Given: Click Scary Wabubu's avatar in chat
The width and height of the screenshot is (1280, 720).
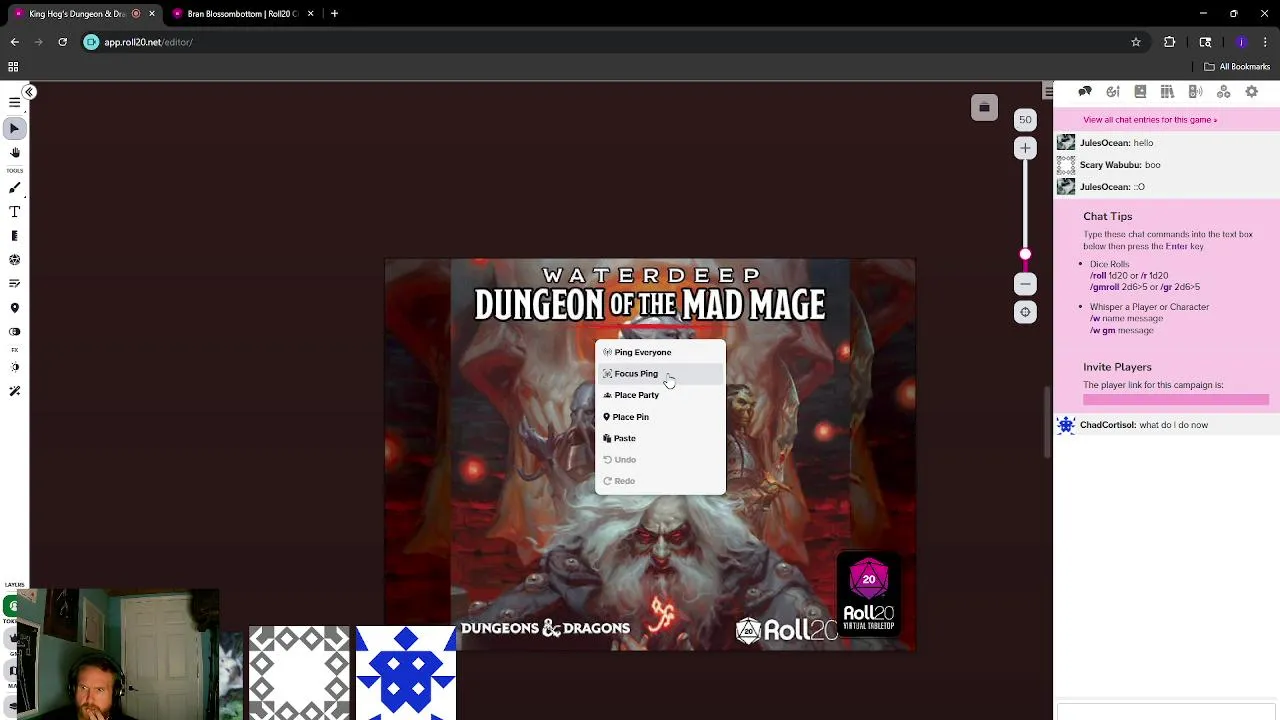Looking at the screenshot, I should pos(1066,165).
